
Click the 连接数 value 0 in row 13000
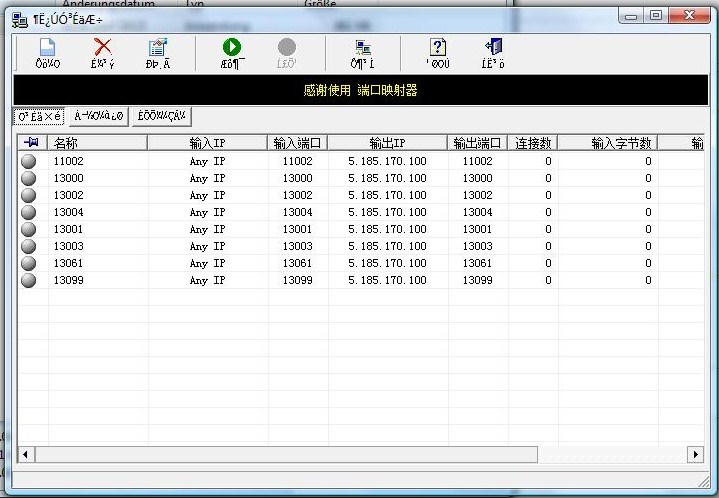pos(548,178)
